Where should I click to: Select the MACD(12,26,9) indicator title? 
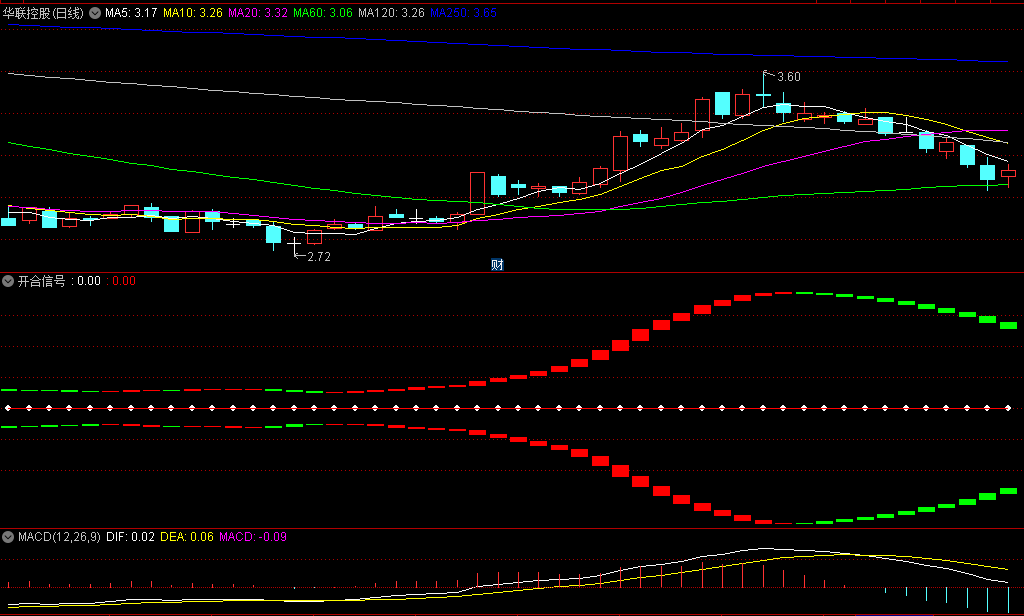[x=59, y=537]
